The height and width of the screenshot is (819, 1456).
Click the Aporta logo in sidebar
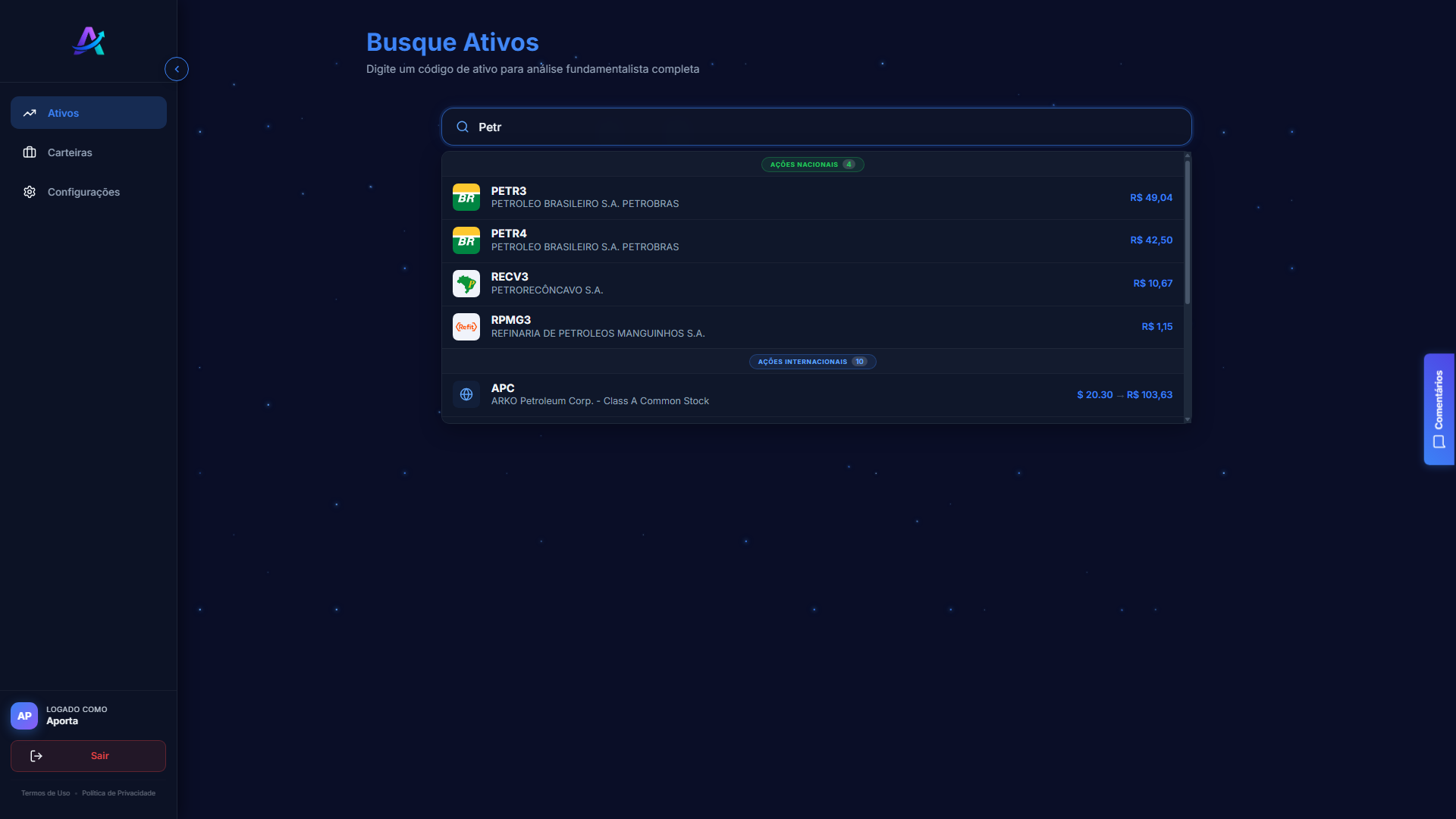click(89, 41)
